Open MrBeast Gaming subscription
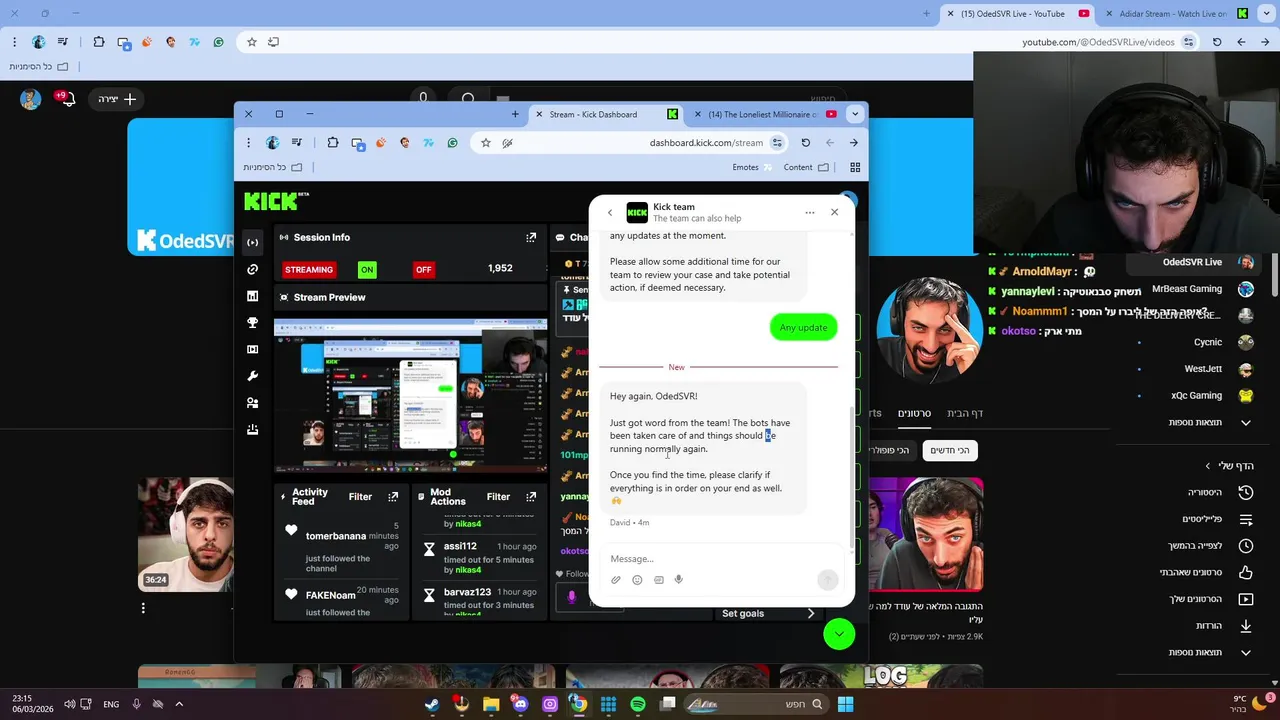Image resolution: width=1280 pixels, height=720 pixels. [1203, 289]
